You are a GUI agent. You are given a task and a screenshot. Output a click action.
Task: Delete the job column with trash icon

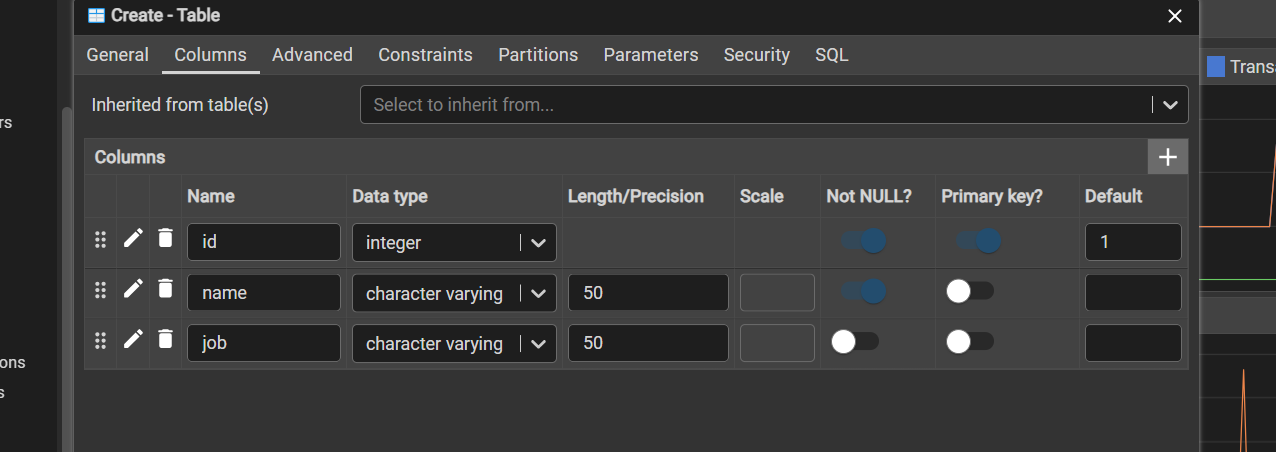point(166,341)
